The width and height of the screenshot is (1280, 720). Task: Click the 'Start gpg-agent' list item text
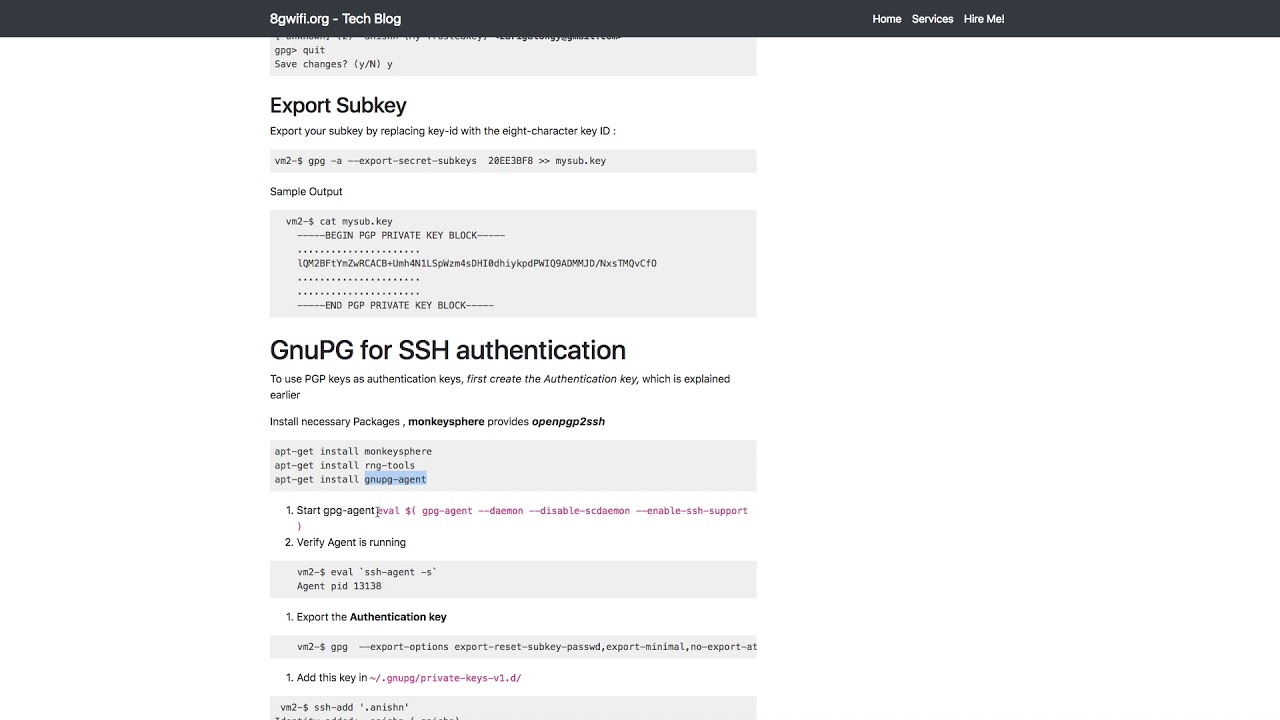coord(335,510)
